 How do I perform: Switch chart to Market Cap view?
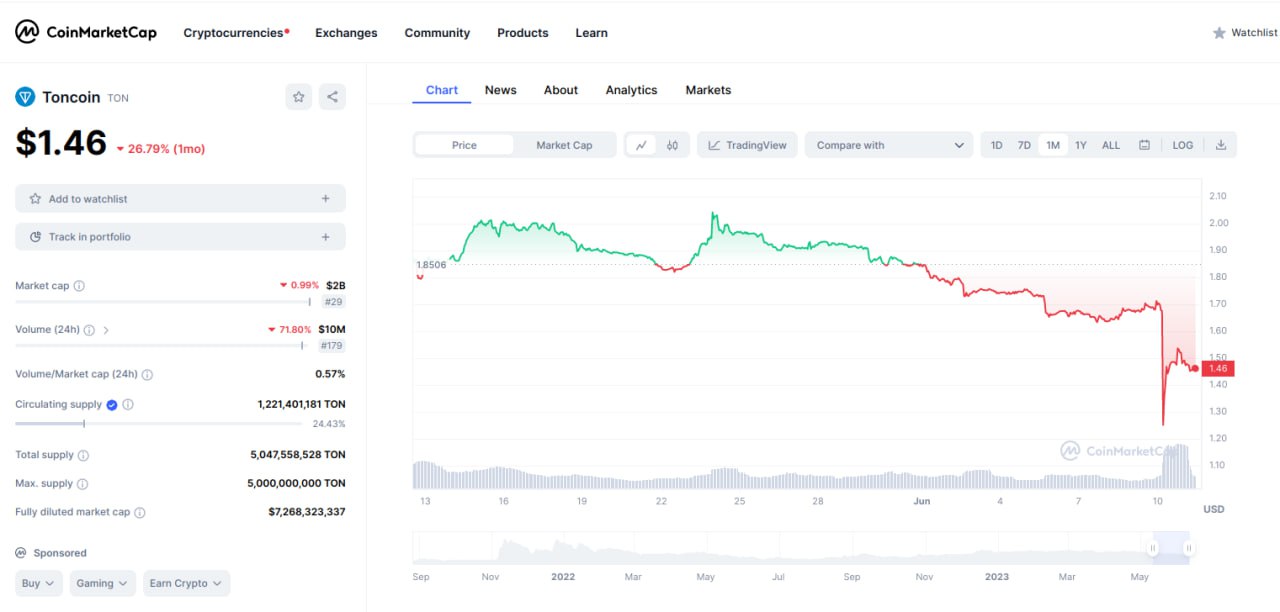564,145
